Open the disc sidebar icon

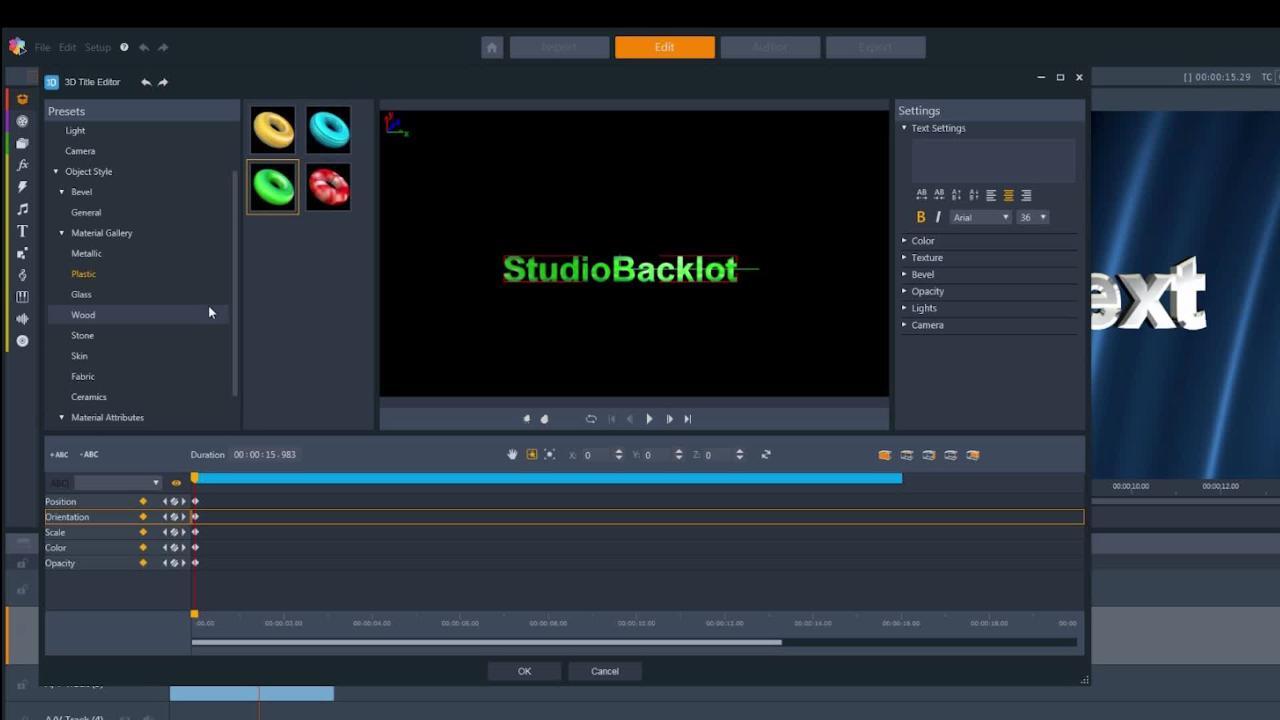22,341
